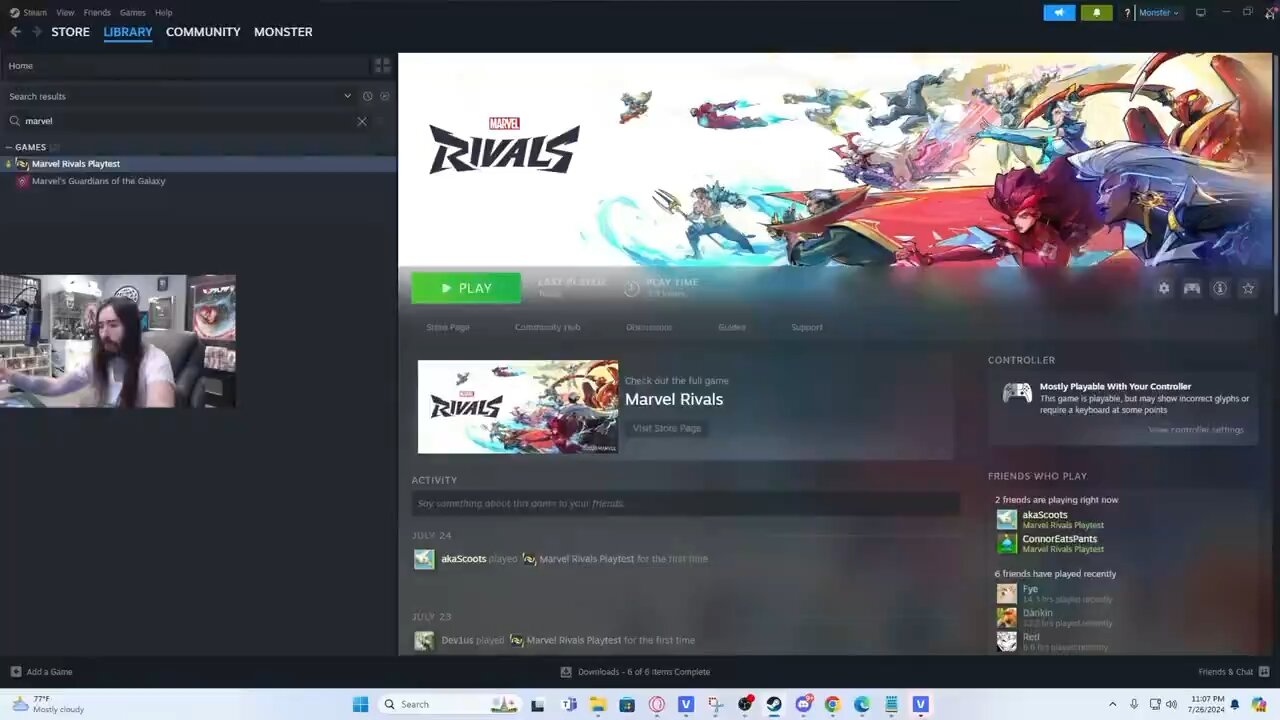Toggle the ready-to-play filter icon
Image resolution: width=1280 pixels, height=720 pixels.
coord(385,96)
